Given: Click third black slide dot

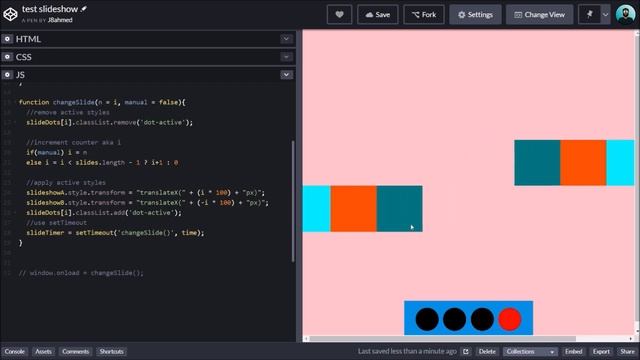Looking at the screenshot, I should point(482,319).
